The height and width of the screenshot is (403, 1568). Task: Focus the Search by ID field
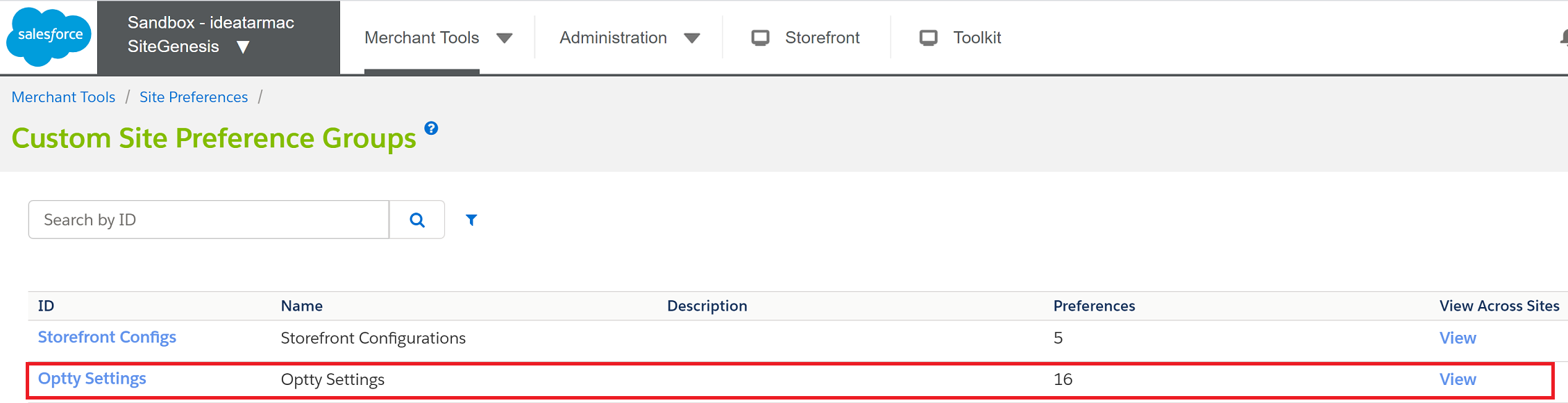208,220
